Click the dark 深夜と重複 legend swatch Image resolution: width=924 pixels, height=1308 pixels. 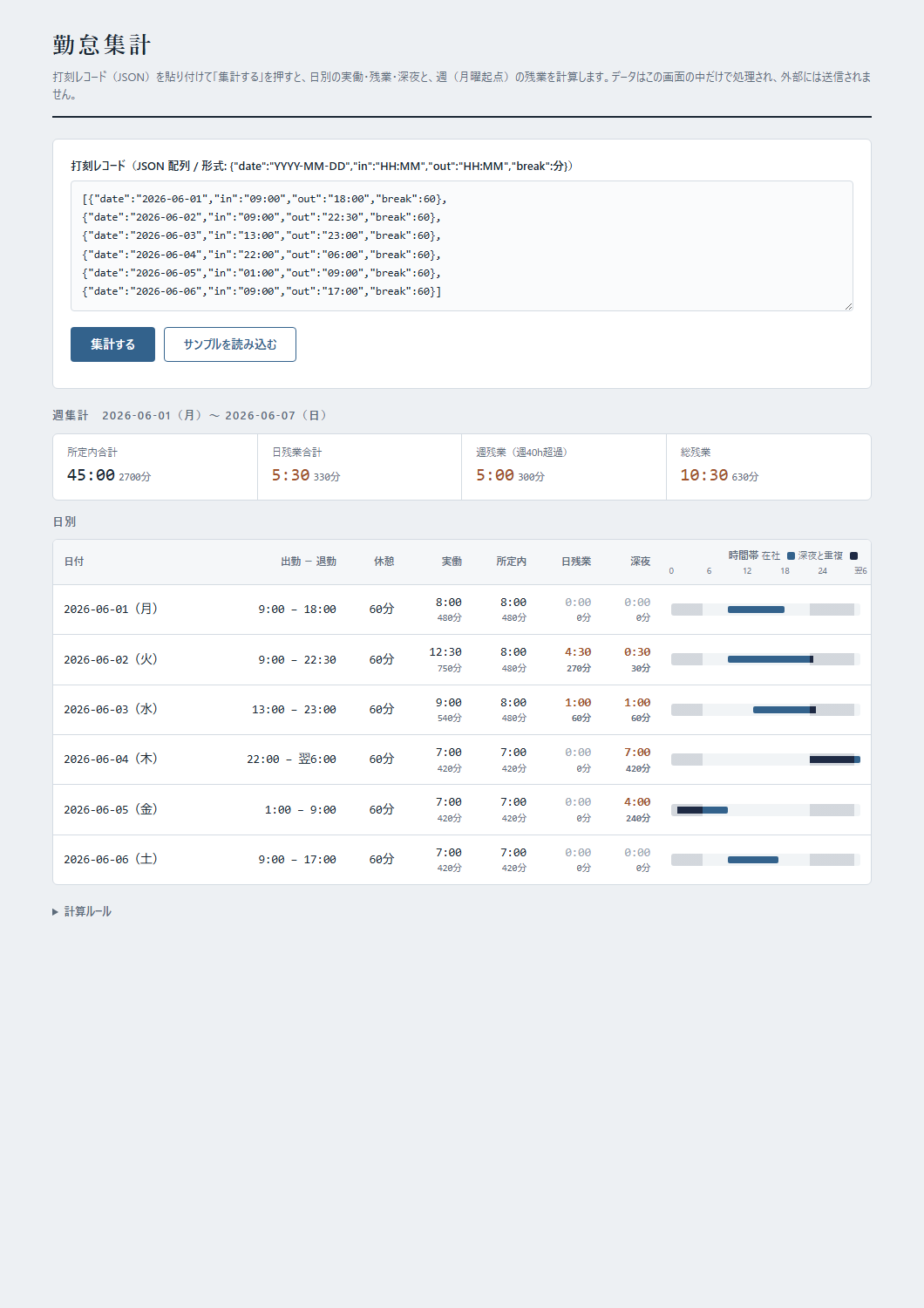[853, 555]
